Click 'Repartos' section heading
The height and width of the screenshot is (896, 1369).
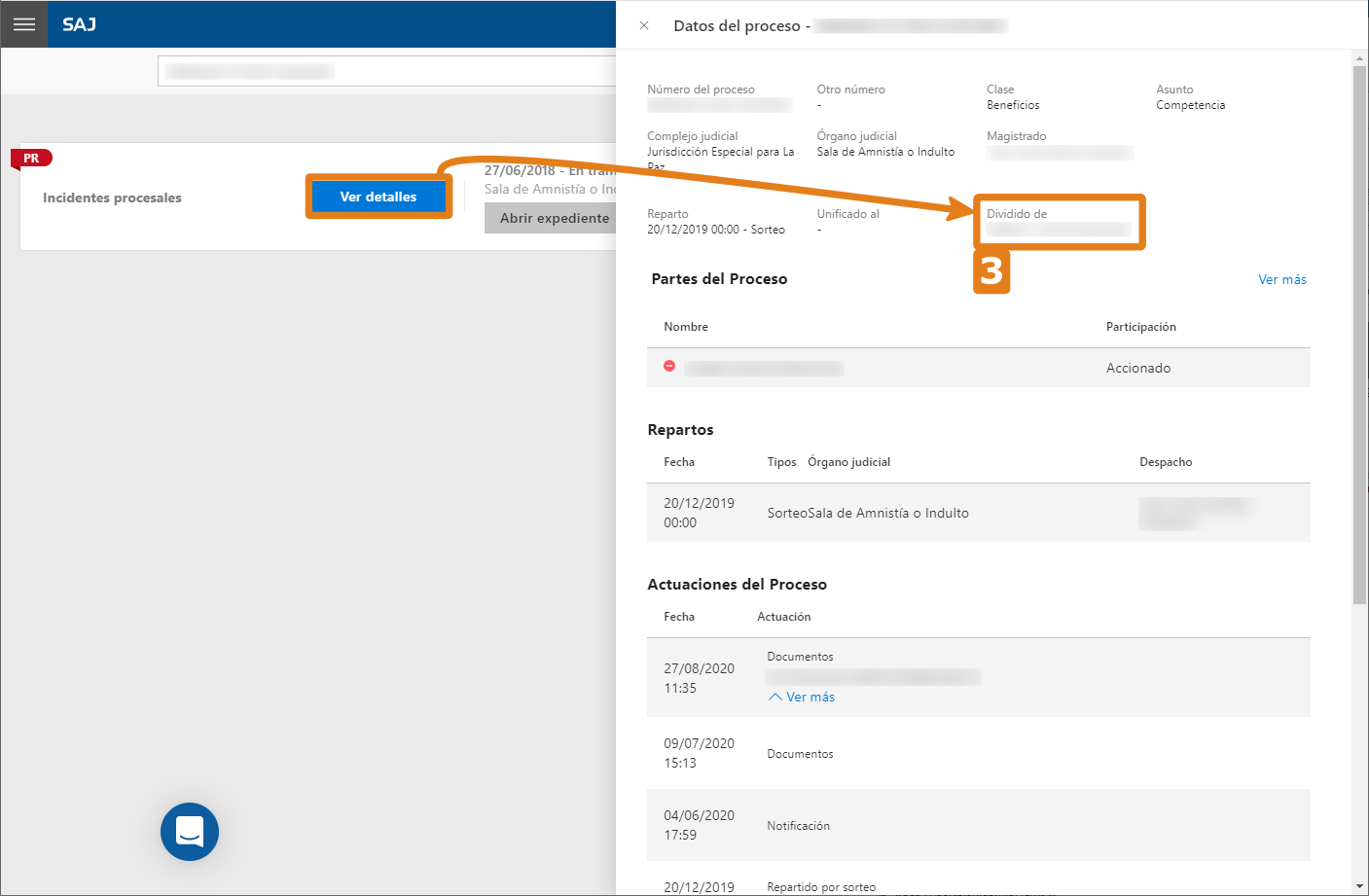[680, 430]
